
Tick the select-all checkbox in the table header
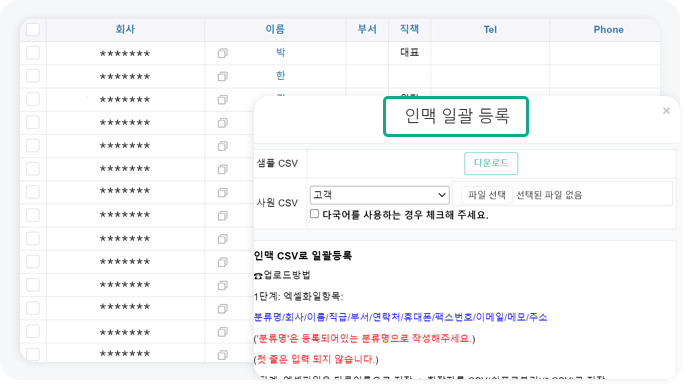coord(33,29)
